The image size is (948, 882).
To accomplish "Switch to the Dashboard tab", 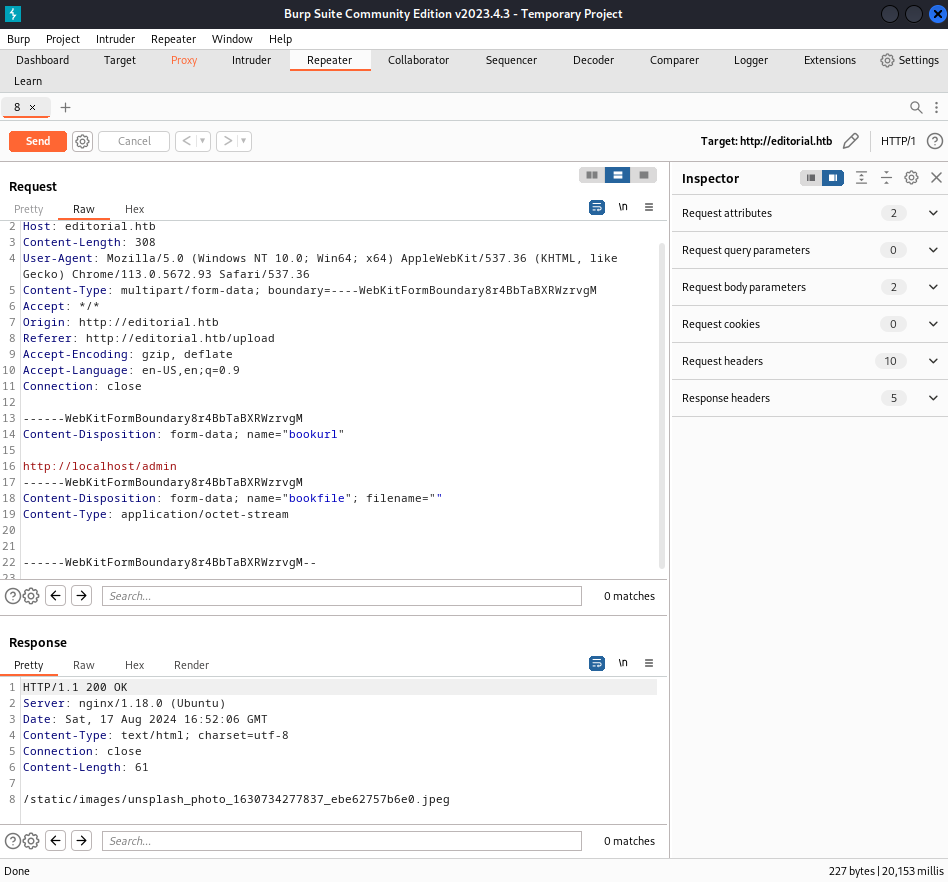I will click(42, 60).
